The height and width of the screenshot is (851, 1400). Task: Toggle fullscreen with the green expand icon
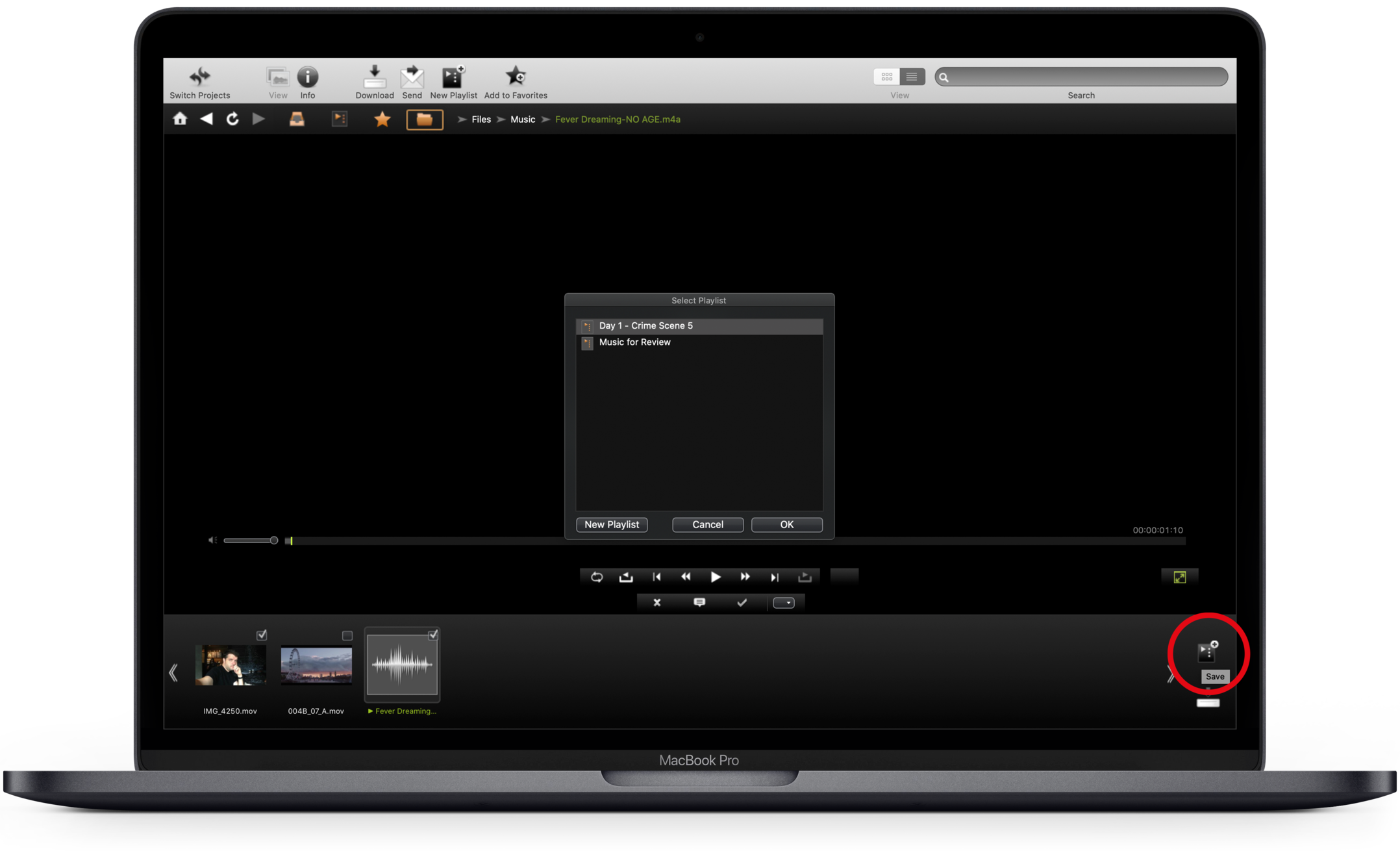click(1179, 577)
